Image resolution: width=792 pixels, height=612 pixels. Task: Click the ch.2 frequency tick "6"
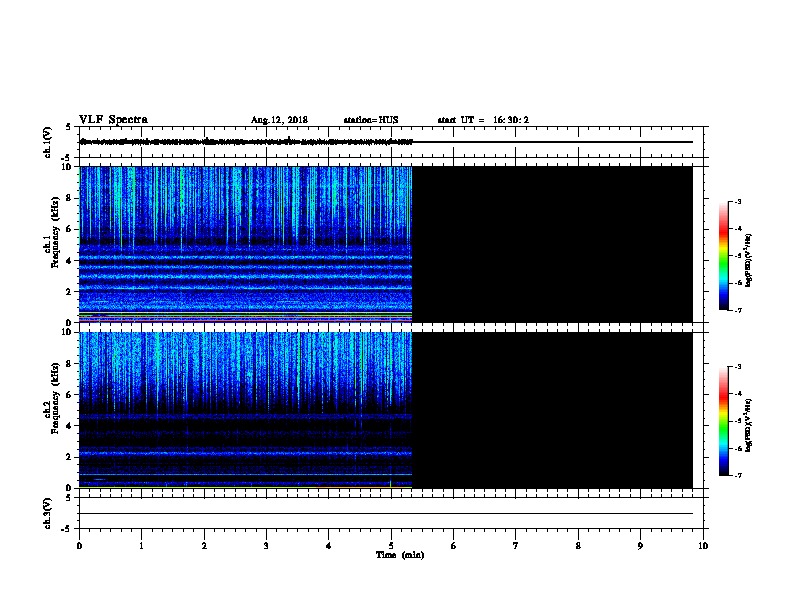pos(69,395)
